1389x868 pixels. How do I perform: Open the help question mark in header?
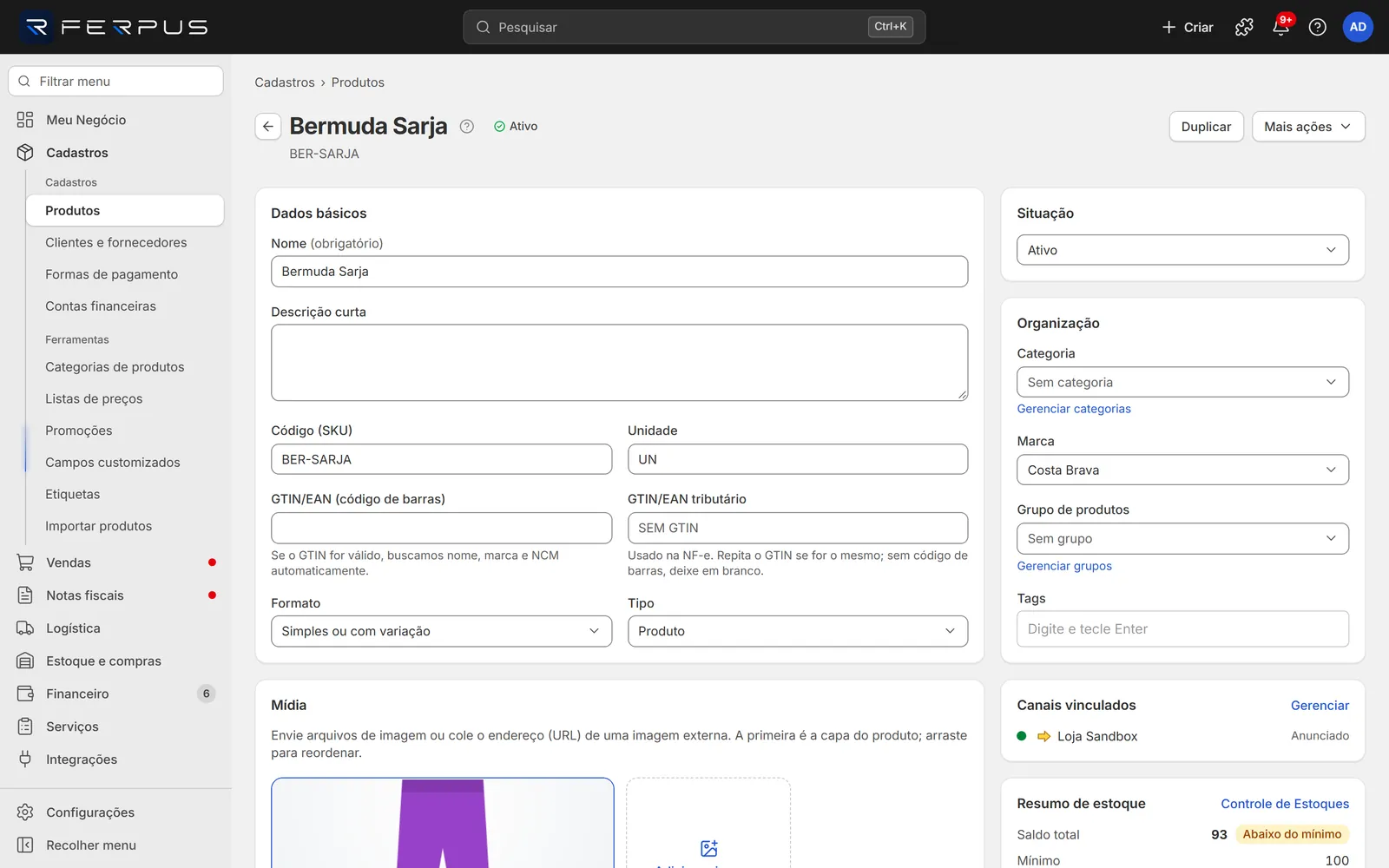1317,27
